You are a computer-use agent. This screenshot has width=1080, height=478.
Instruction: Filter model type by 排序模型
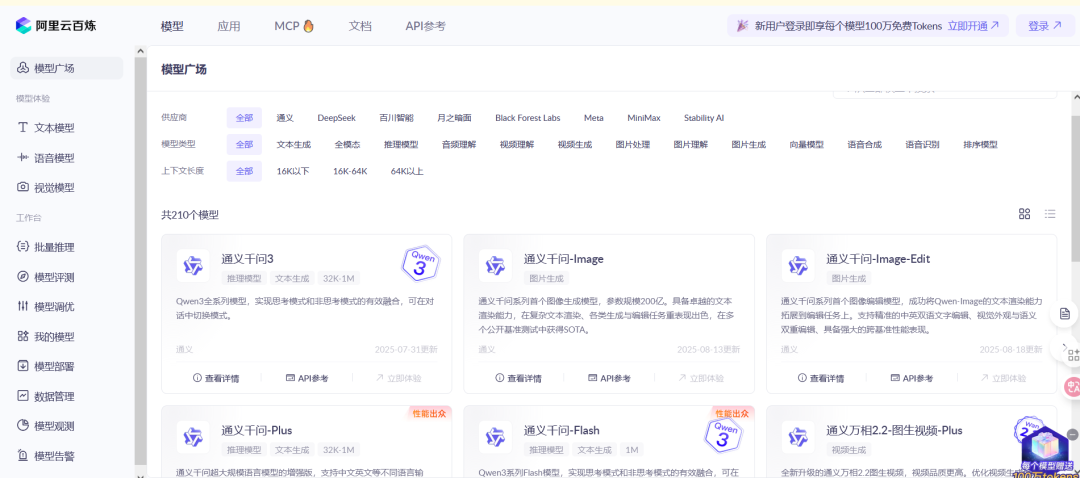[980, 145]
